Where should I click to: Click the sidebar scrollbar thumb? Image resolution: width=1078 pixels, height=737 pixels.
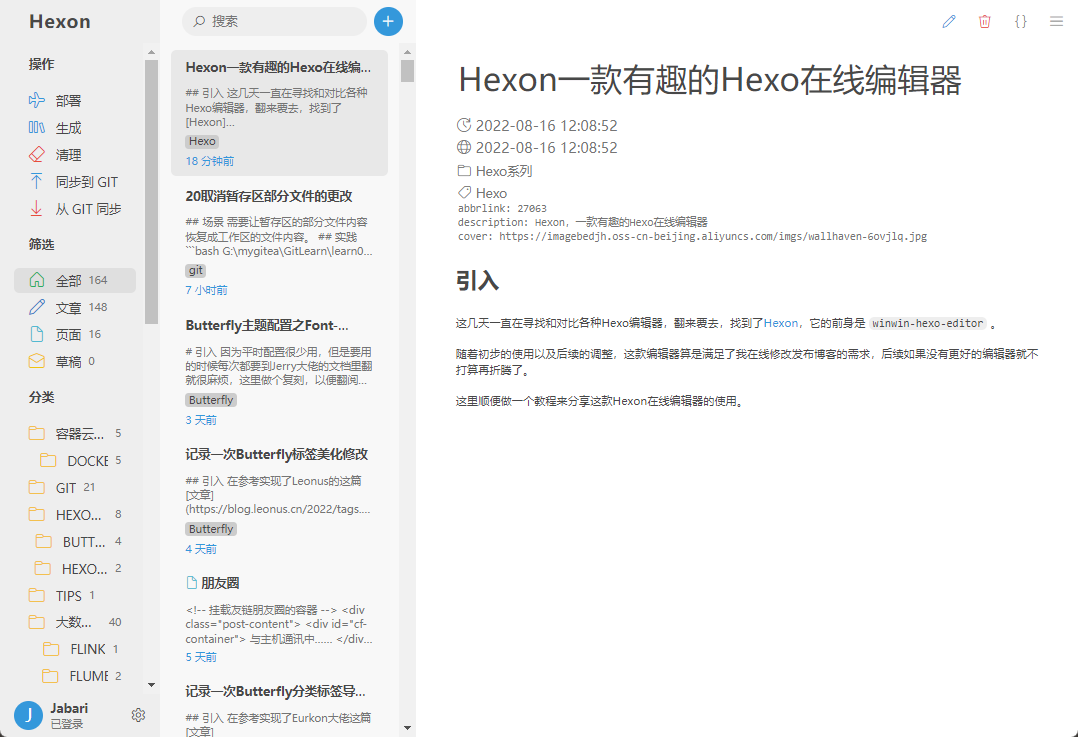click(x=151, y=191)
